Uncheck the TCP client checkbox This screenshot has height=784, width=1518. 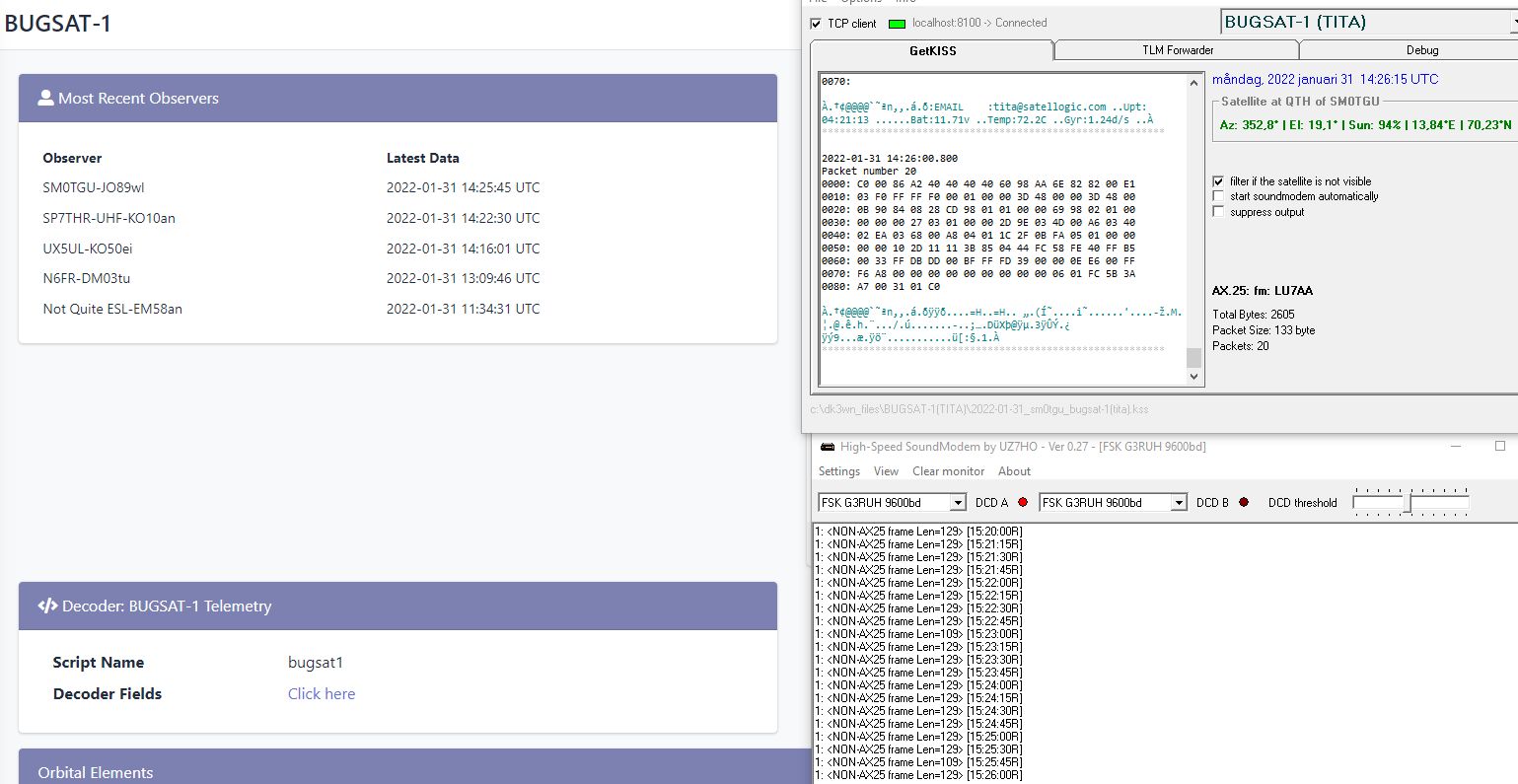point(816,24)
